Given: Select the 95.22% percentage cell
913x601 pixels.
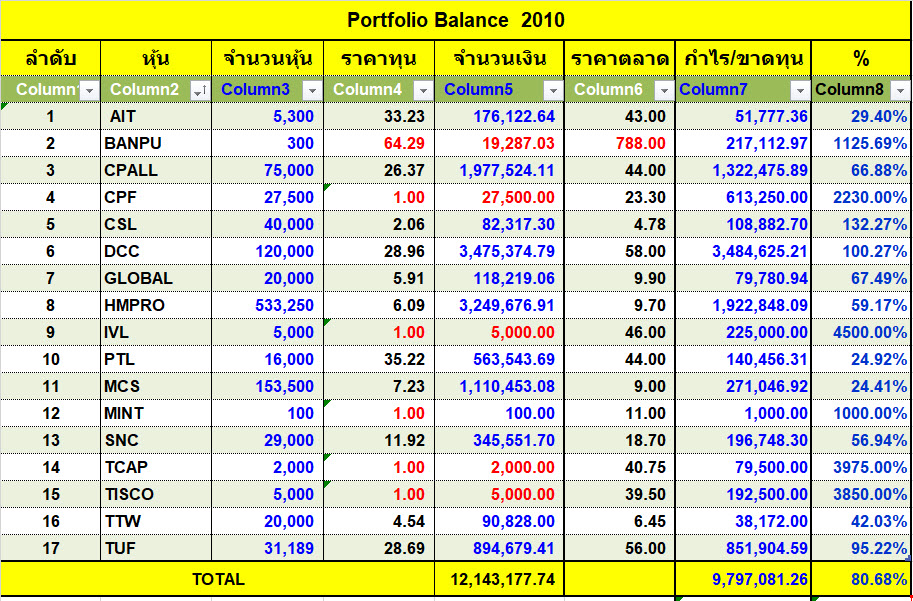Looking at the screenshot, I should tap(861, 548).
